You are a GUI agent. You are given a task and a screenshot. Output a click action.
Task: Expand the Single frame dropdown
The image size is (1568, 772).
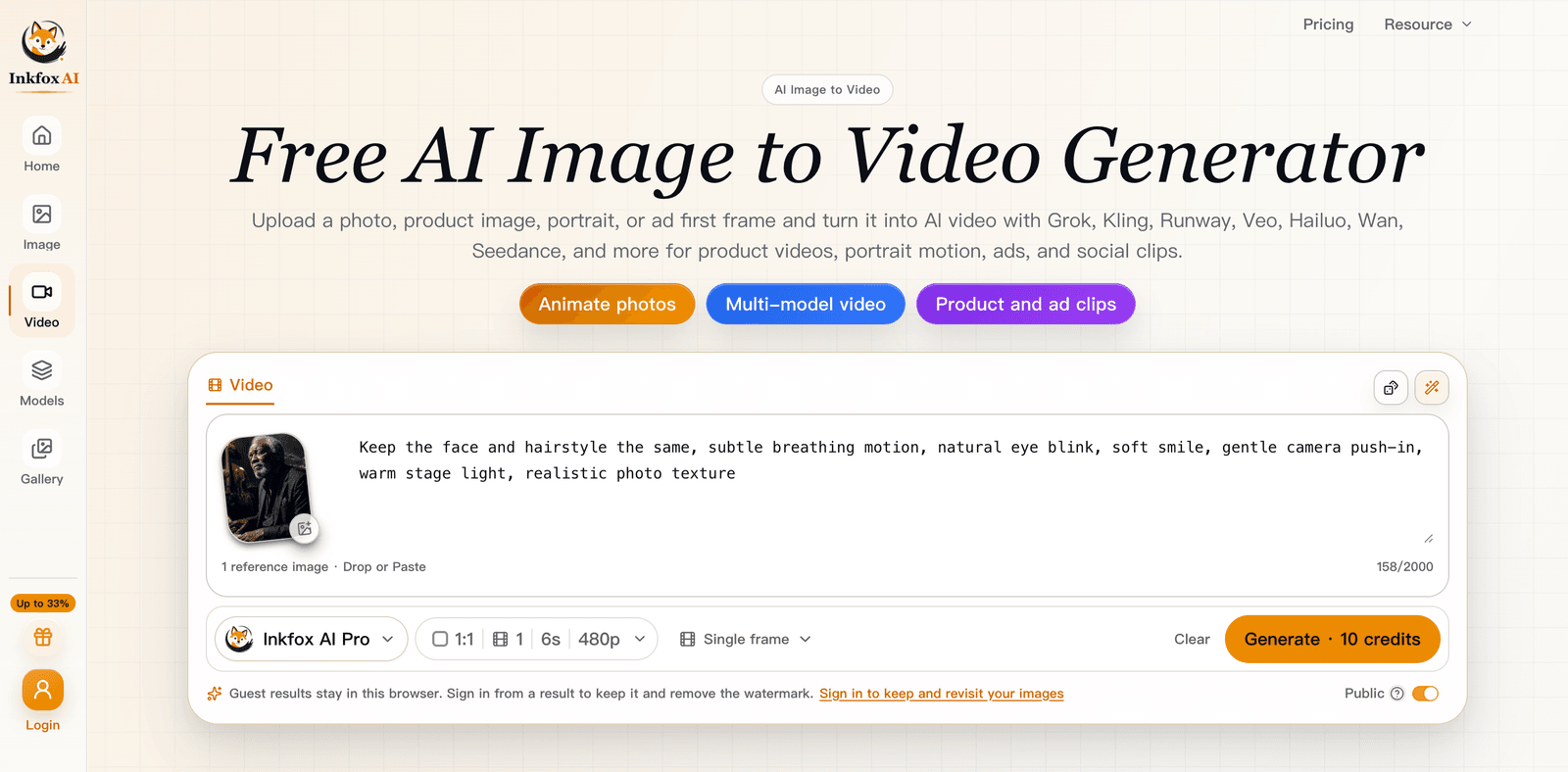(746, 639)
